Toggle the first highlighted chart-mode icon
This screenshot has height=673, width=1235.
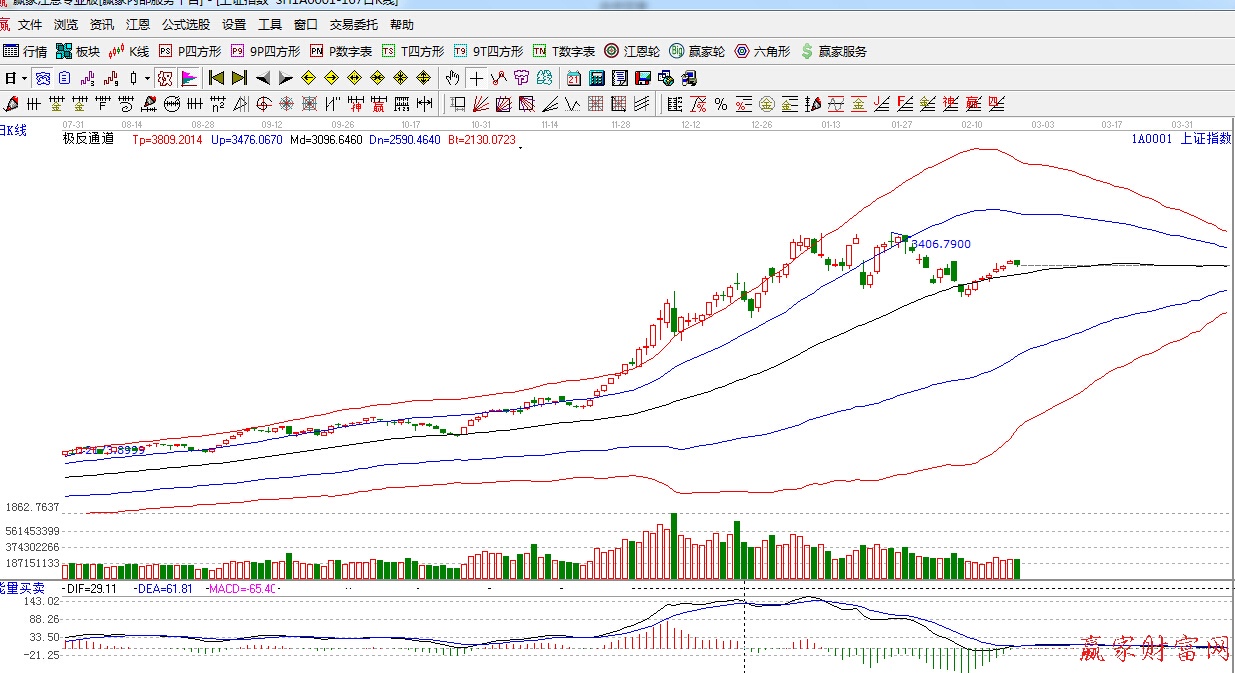[42, 78]
